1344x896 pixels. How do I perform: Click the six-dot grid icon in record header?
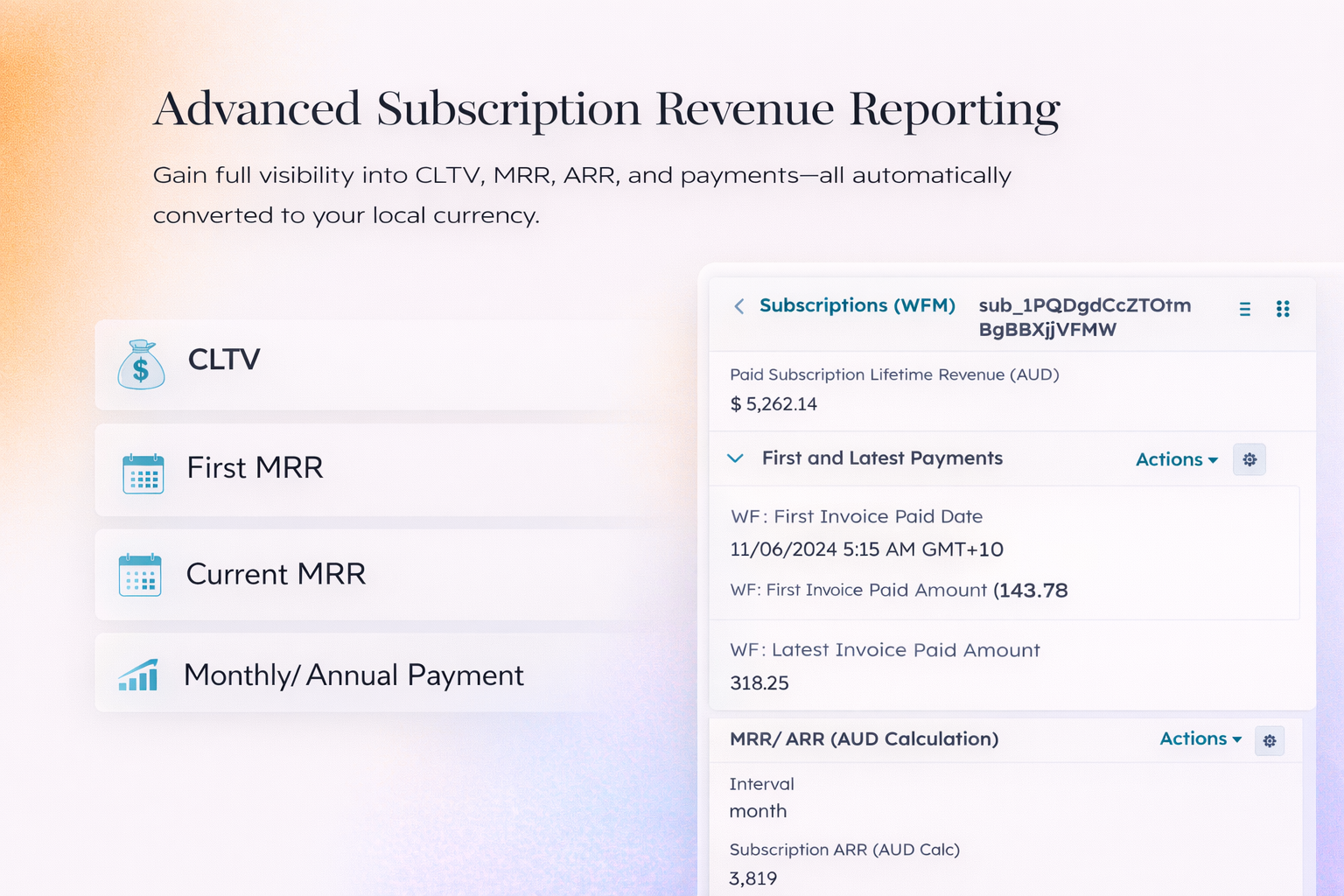click(1283, 309)
